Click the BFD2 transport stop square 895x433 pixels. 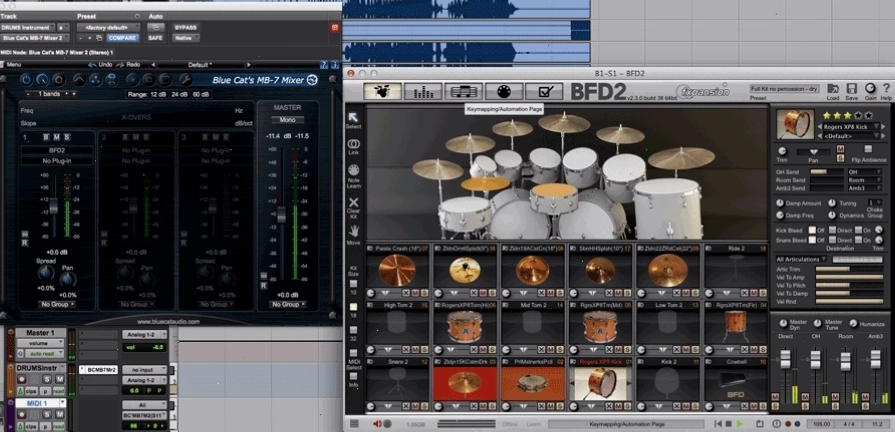coord(729,424)
